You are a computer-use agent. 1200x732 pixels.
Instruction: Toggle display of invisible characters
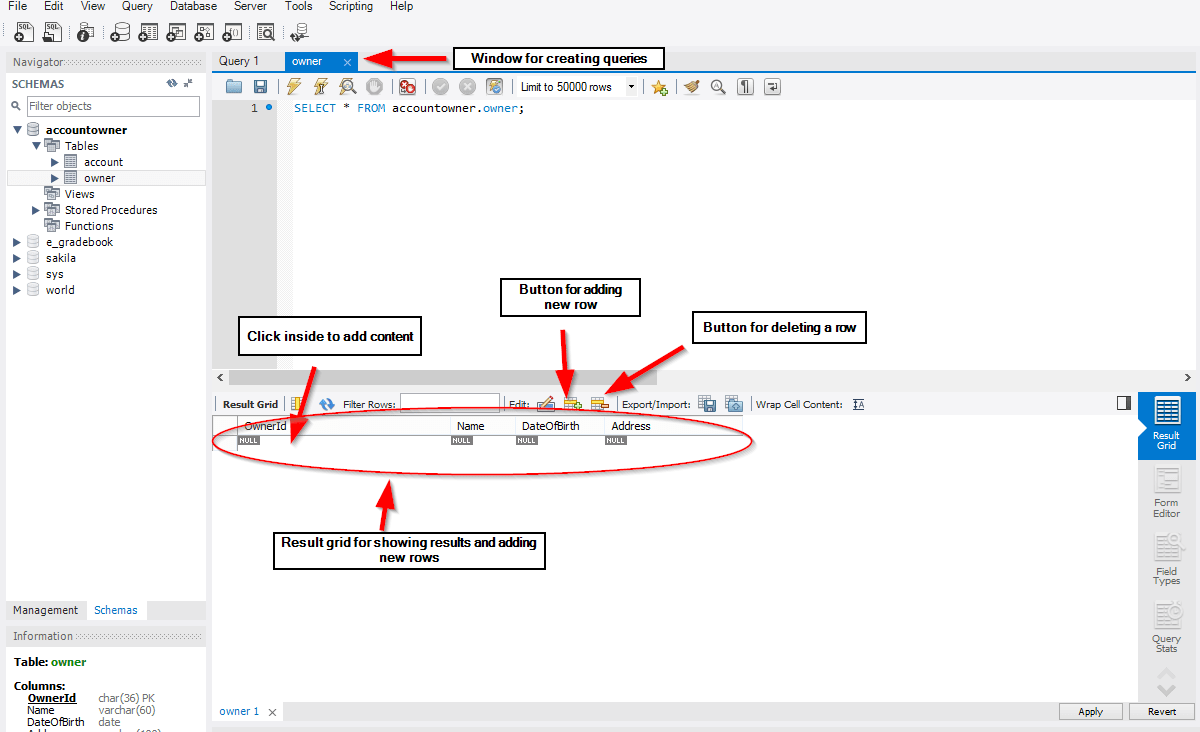click(745, 86)
